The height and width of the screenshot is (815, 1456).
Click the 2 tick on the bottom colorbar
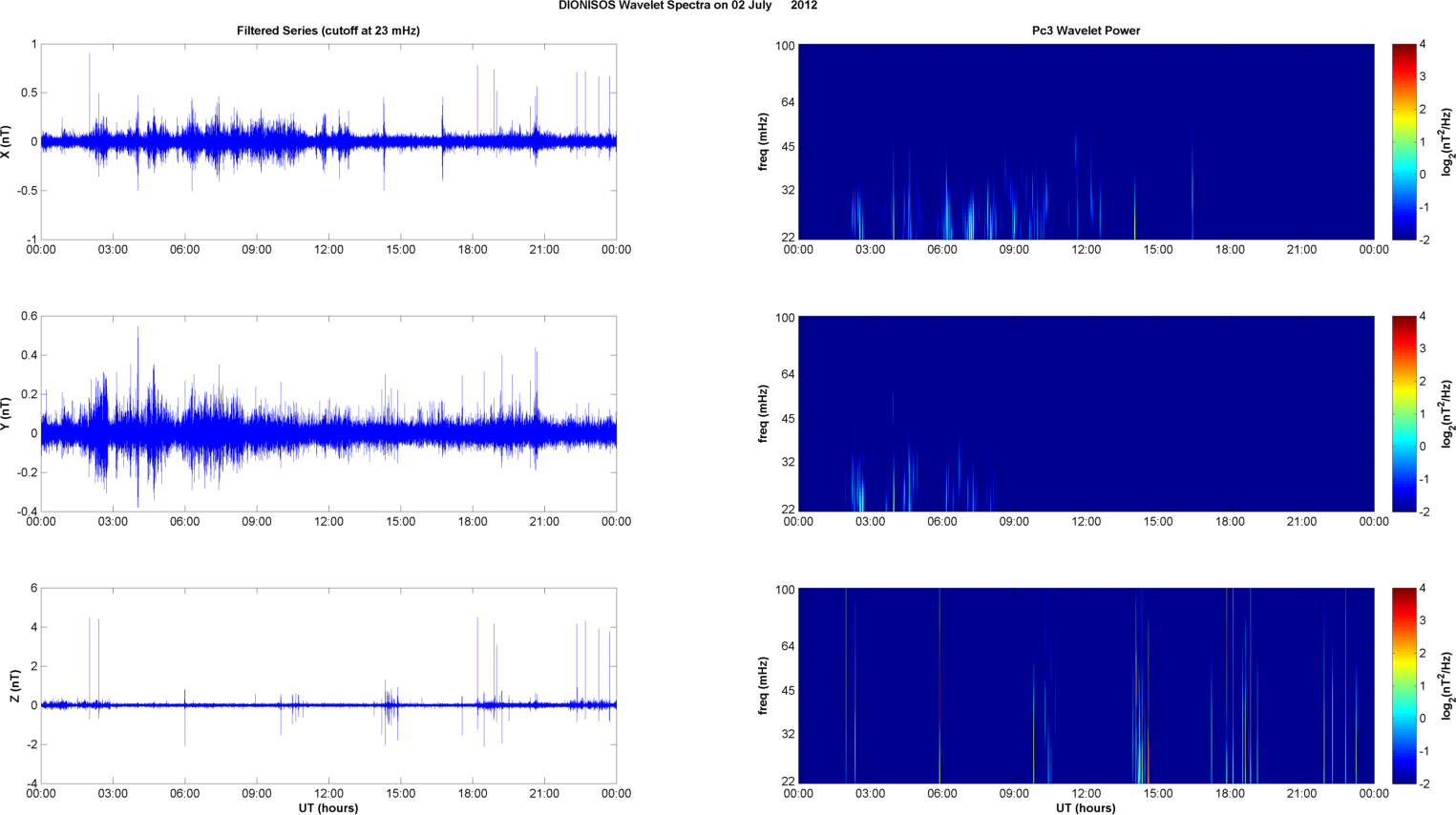(x=1423, y=654)
